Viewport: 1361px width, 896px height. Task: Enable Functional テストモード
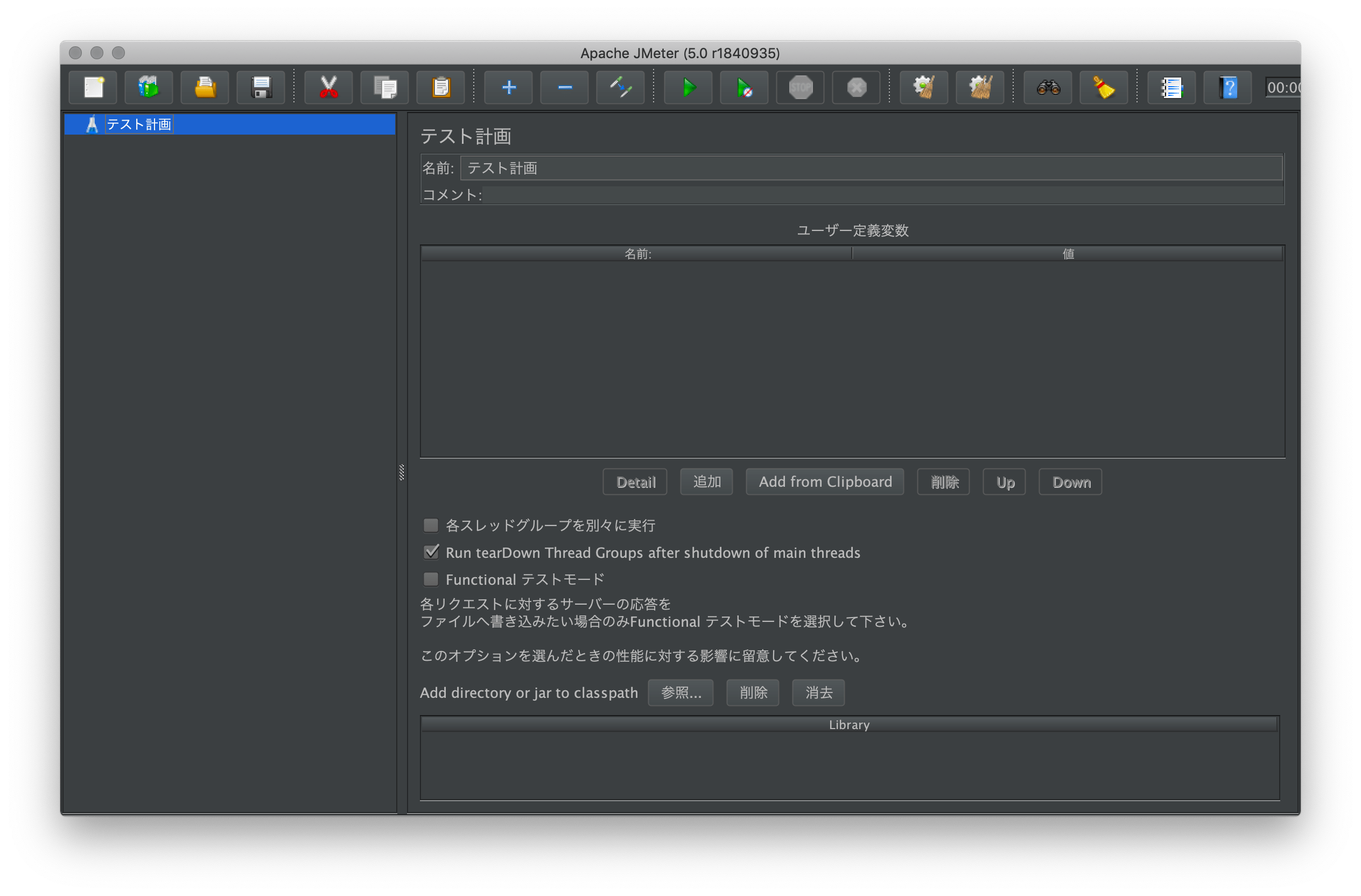(431, 579)
